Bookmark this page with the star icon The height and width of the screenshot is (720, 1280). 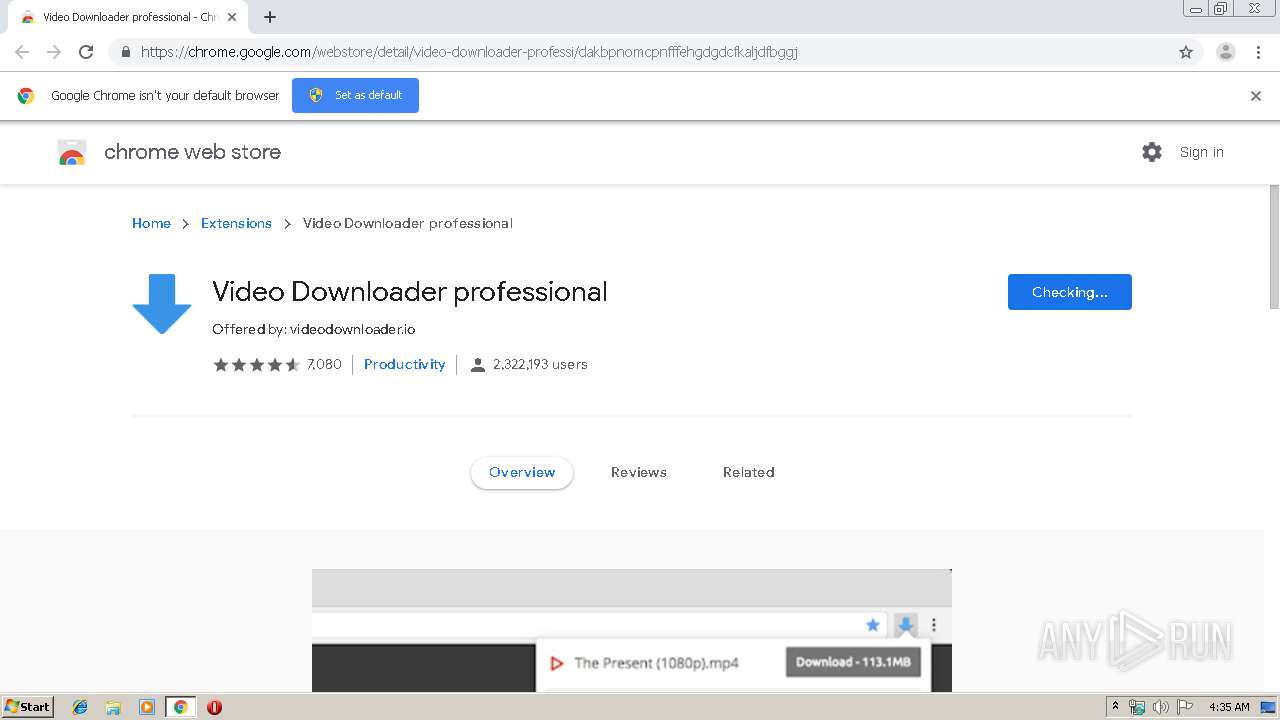(1186, 52)
